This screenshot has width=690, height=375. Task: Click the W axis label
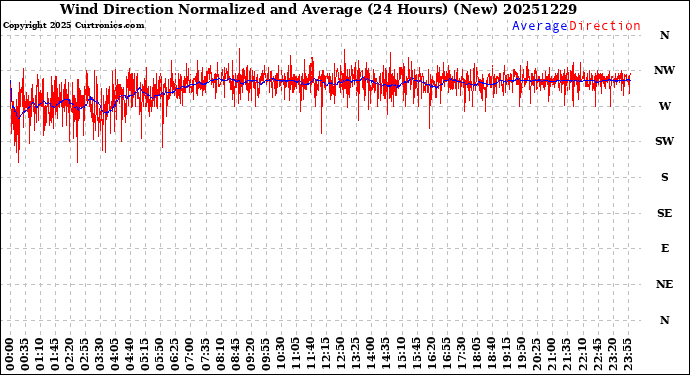[664, 106]
